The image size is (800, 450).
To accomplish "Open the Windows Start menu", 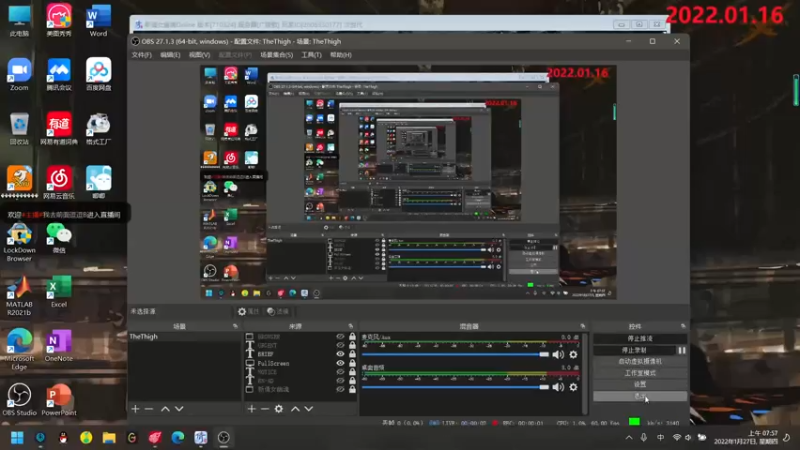I will point(17,438).
